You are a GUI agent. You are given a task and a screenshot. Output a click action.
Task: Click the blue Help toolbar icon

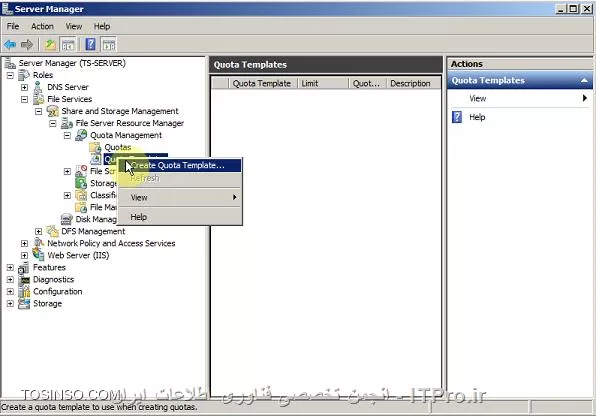pos(90,44)
